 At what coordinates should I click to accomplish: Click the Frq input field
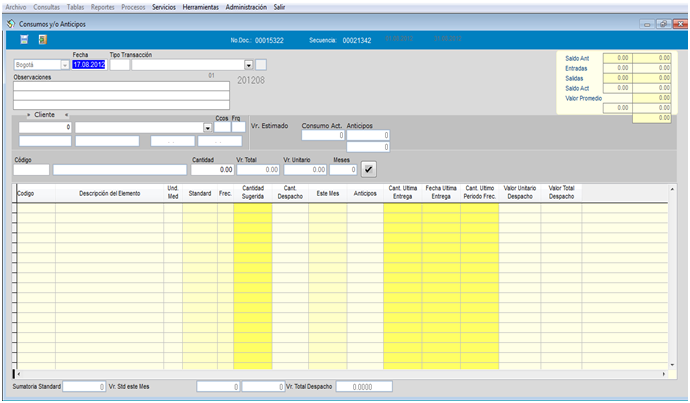[239, 127]
